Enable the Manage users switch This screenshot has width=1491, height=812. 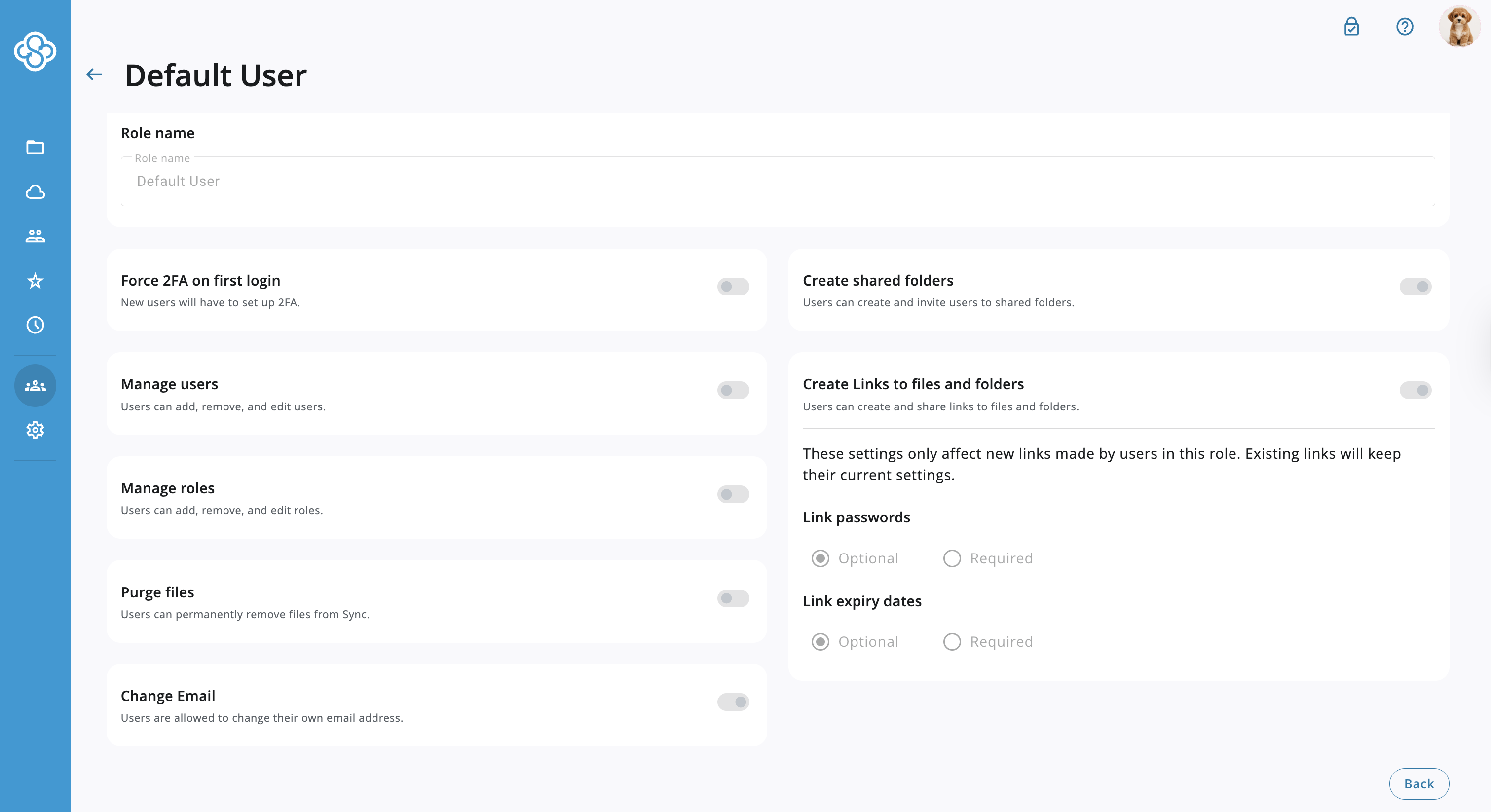click(733, 390)
